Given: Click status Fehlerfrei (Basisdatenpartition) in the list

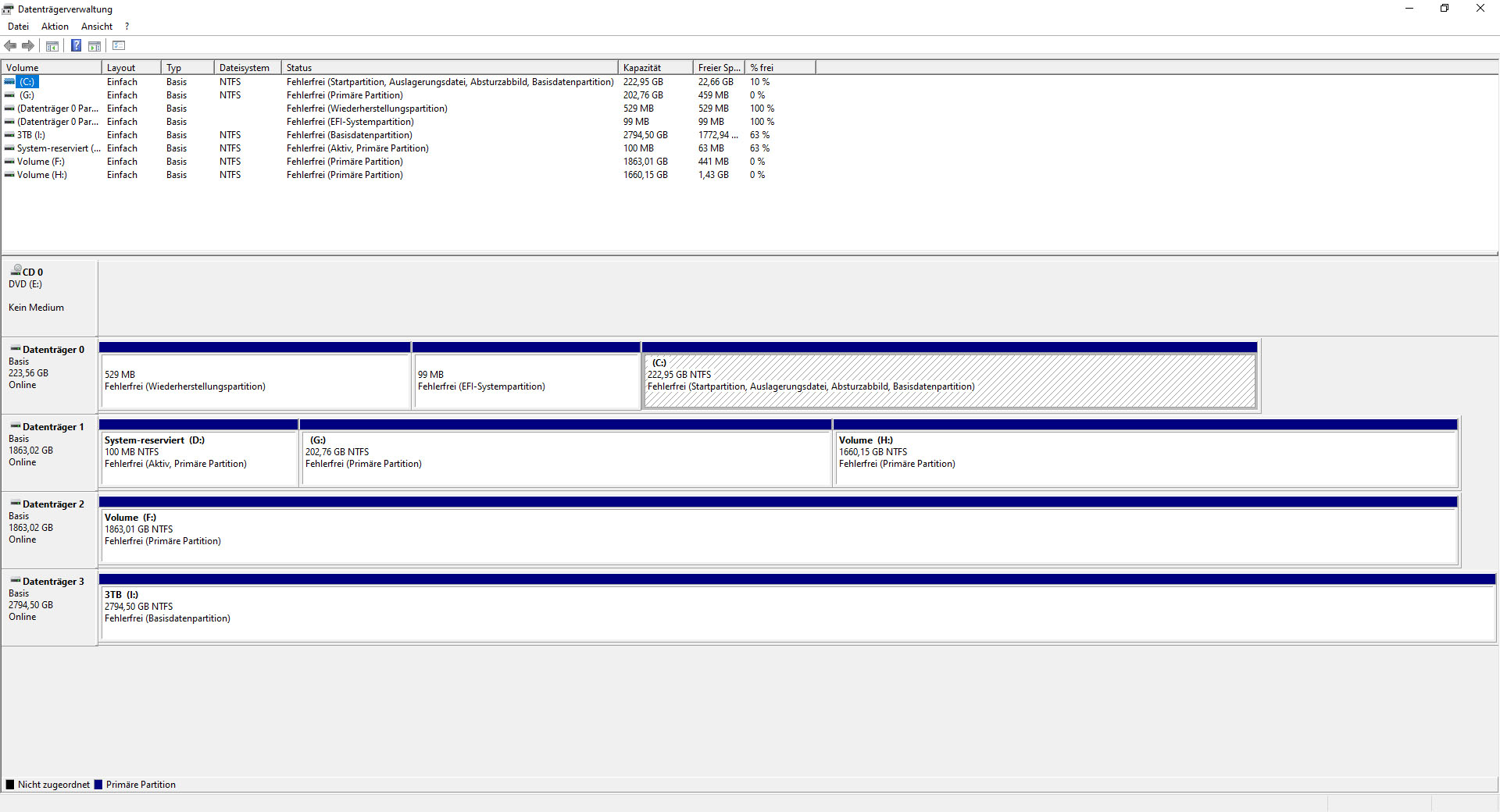Looking at the screenshot, I should (x=349, y=135).
